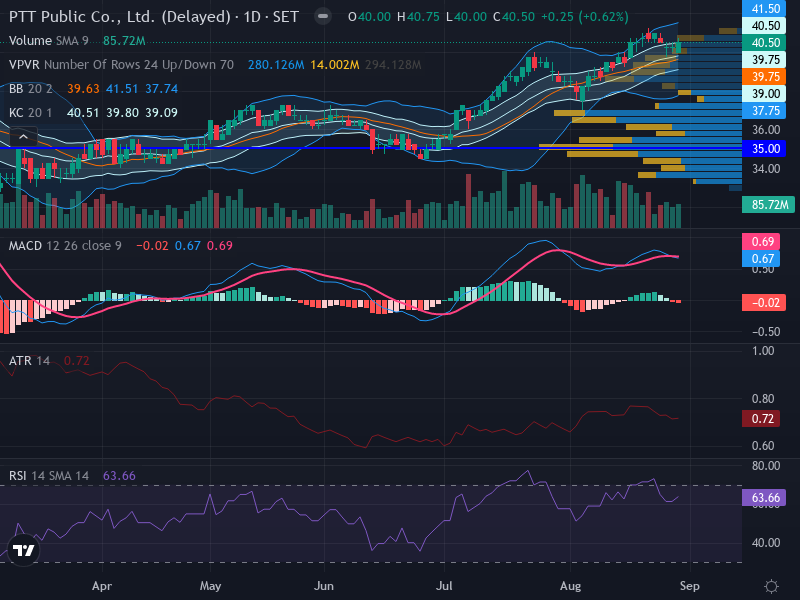The image size is (800, 600).
Task: Click the gray dash symbol status icon
Action: [322, 16]
